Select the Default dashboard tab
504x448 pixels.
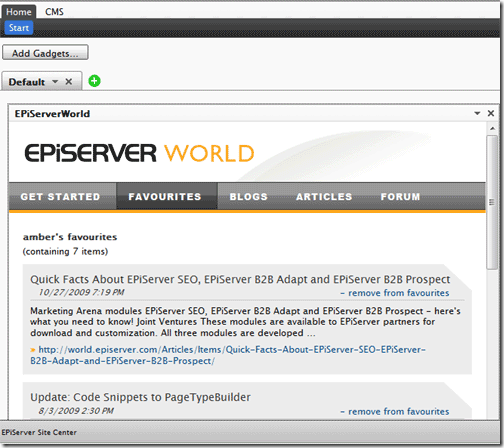click(27, 82)
